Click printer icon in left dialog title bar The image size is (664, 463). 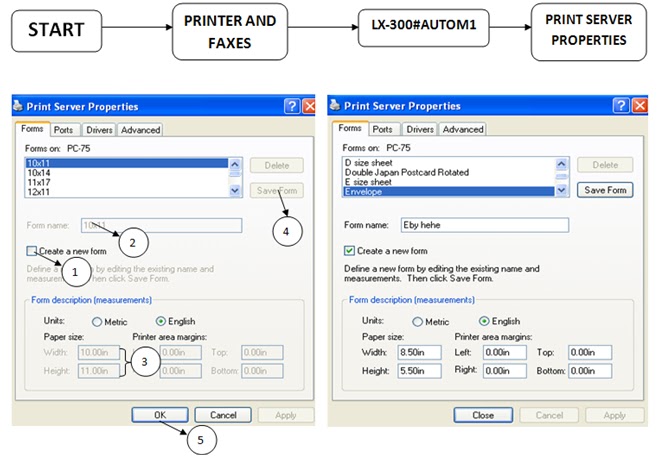(x=18, y=105)
